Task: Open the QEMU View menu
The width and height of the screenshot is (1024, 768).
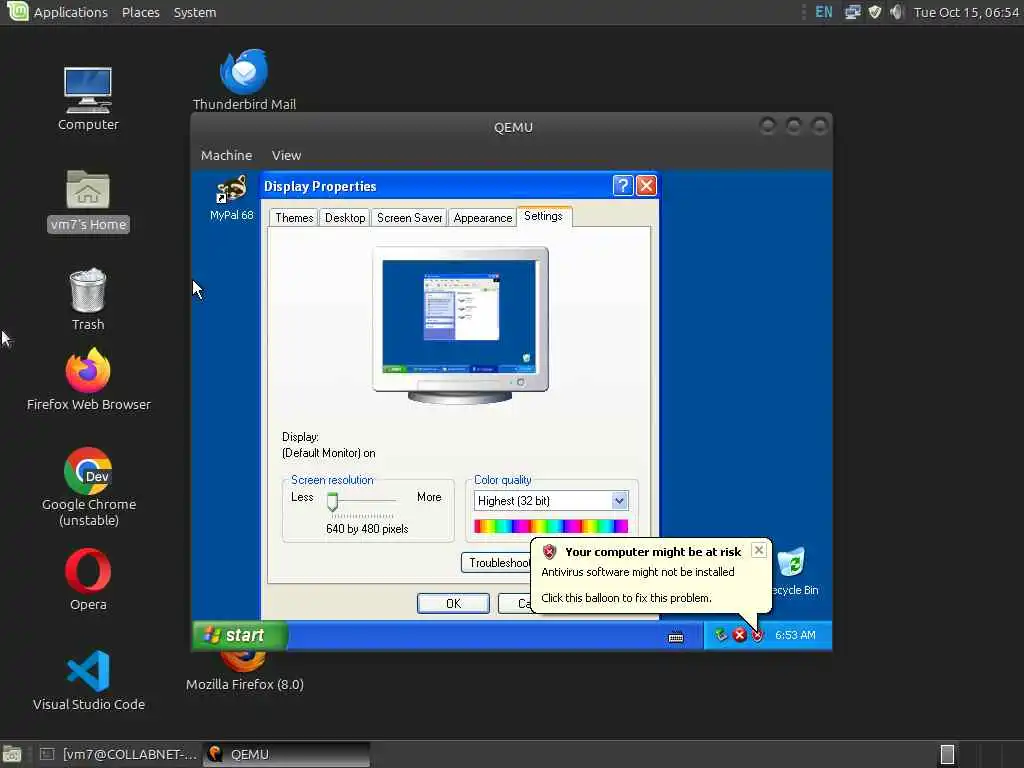Action: click(286, 155)
